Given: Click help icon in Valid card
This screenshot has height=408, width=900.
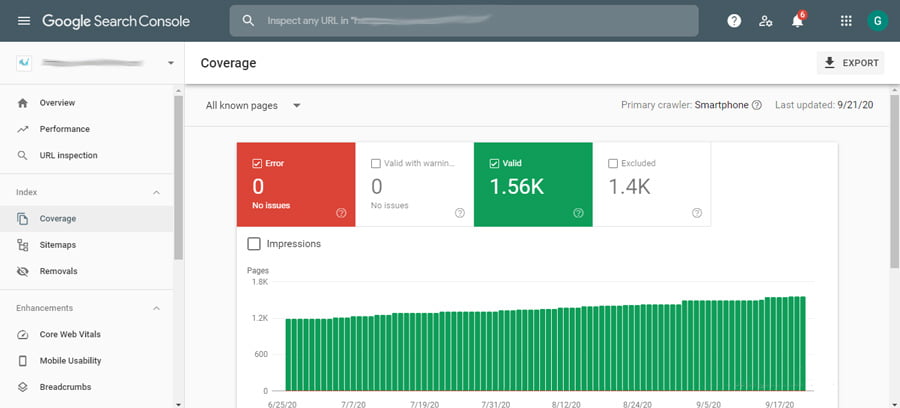Looking at the screenshot, I should (x=579, y=213).
